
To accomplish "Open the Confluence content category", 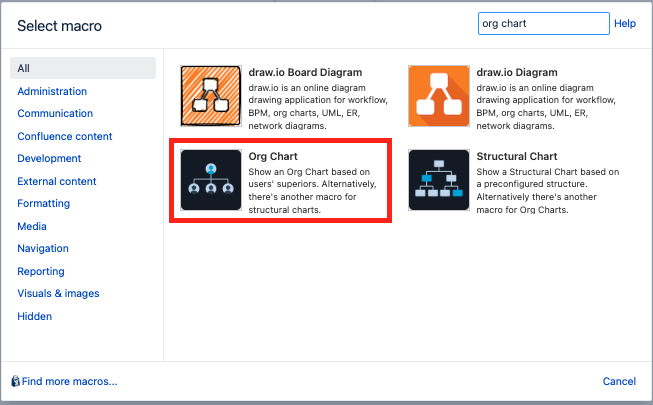I will pos(65,136).
